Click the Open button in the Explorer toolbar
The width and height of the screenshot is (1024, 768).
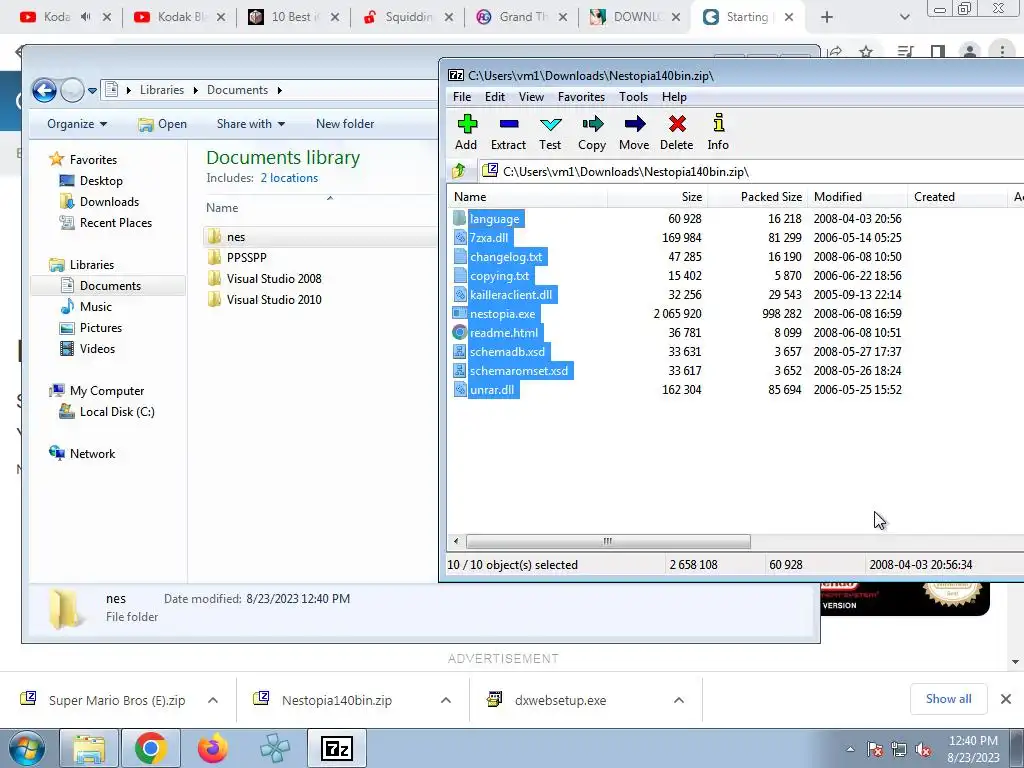click(x=163, y=124)
